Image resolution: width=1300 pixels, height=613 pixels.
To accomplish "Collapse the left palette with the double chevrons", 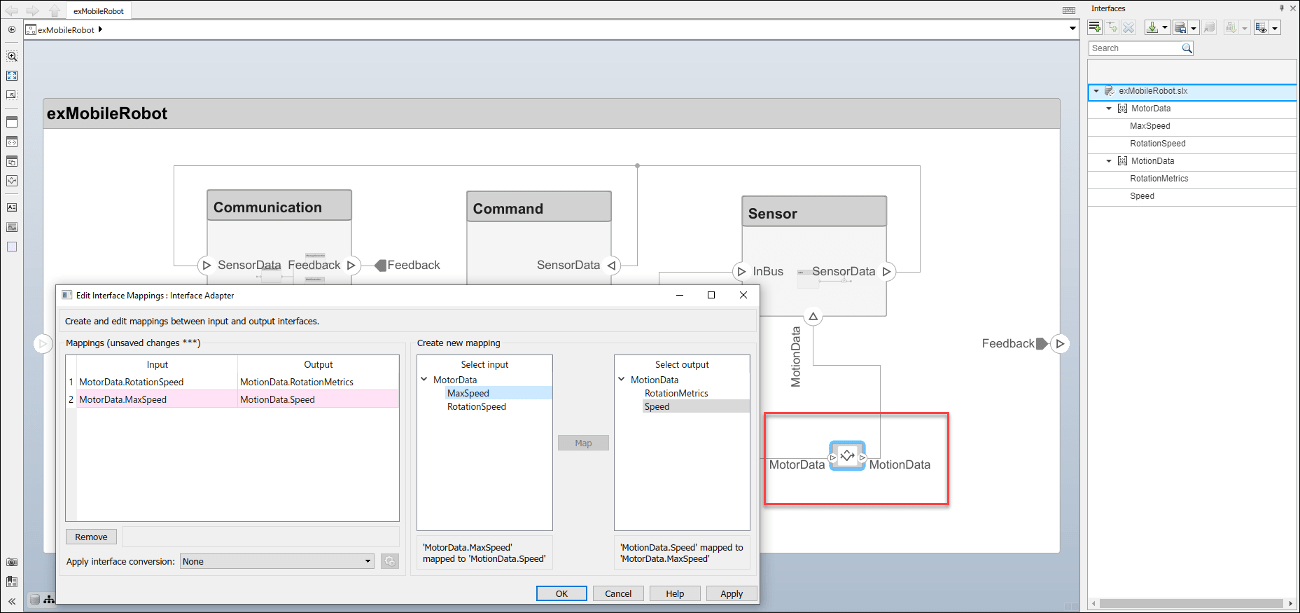I will pyautogui.click(x=11, y=601).
